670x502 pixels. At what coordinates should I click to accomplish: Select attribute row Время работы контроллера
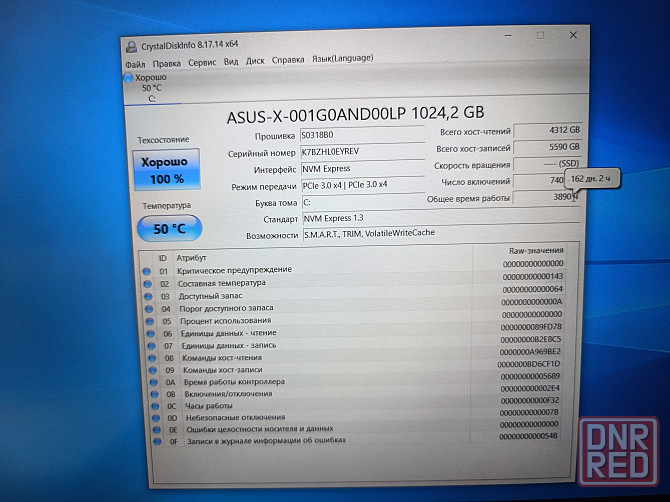(358, 379)
